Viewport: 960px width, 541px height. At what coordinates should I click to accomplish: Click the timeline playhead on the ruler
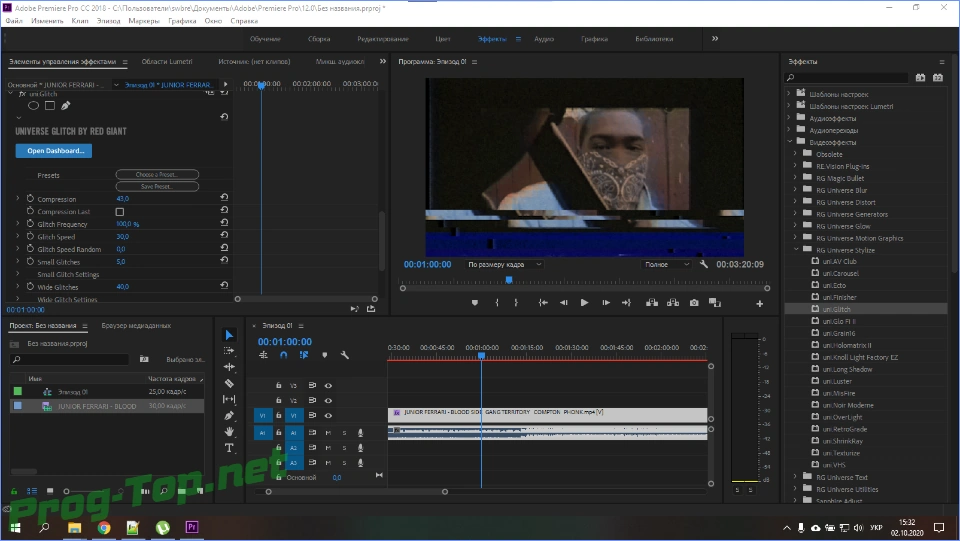(x=481, y=355)
